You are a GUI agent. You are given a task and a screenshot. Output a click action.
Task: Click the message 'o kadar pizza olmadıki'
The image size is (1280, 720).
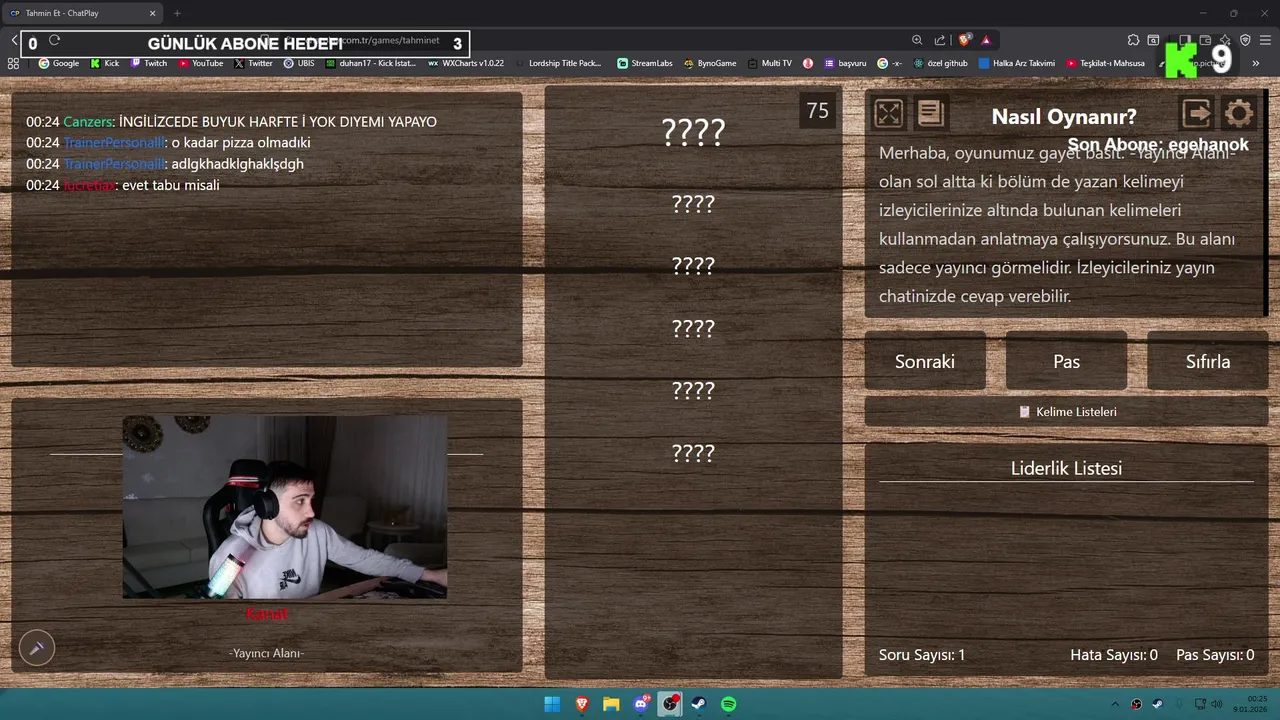[x=241, y=143]
